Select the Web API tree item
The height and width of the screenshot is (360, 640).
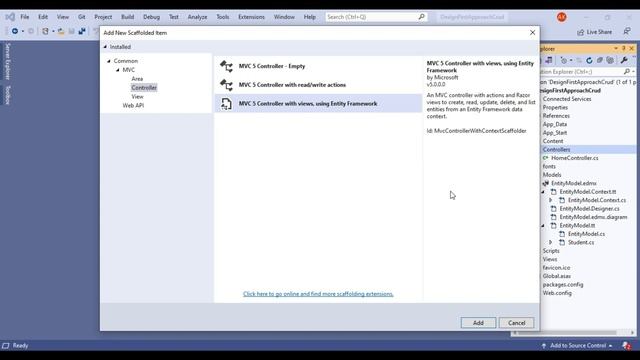click(133, 105)
